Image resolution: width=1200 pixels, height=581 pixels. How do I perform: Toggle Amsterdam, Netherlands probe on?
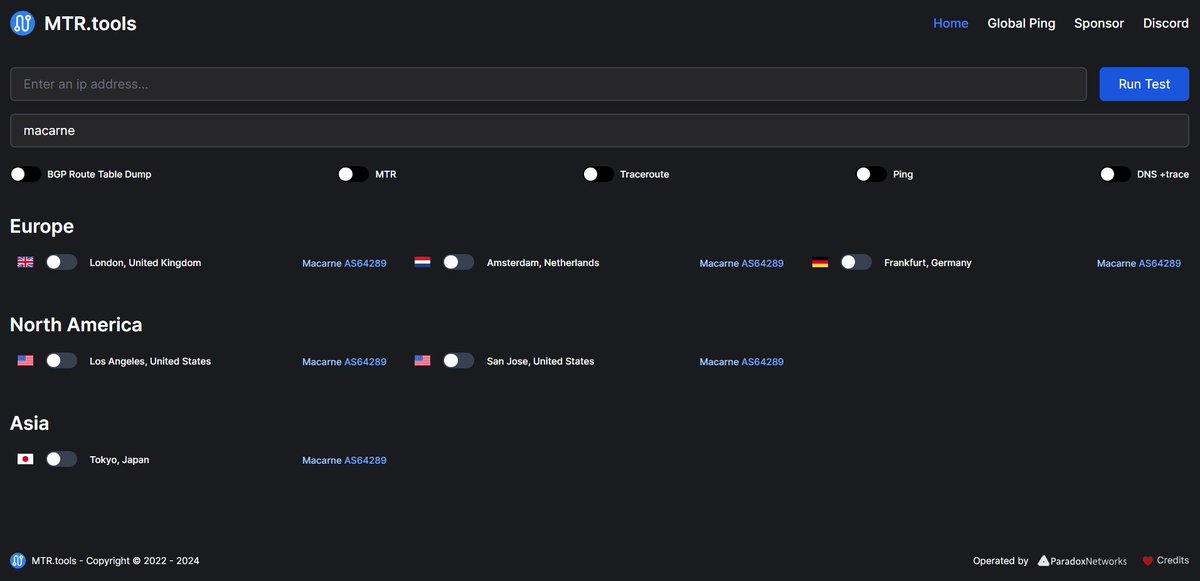[x=458, y=262]
